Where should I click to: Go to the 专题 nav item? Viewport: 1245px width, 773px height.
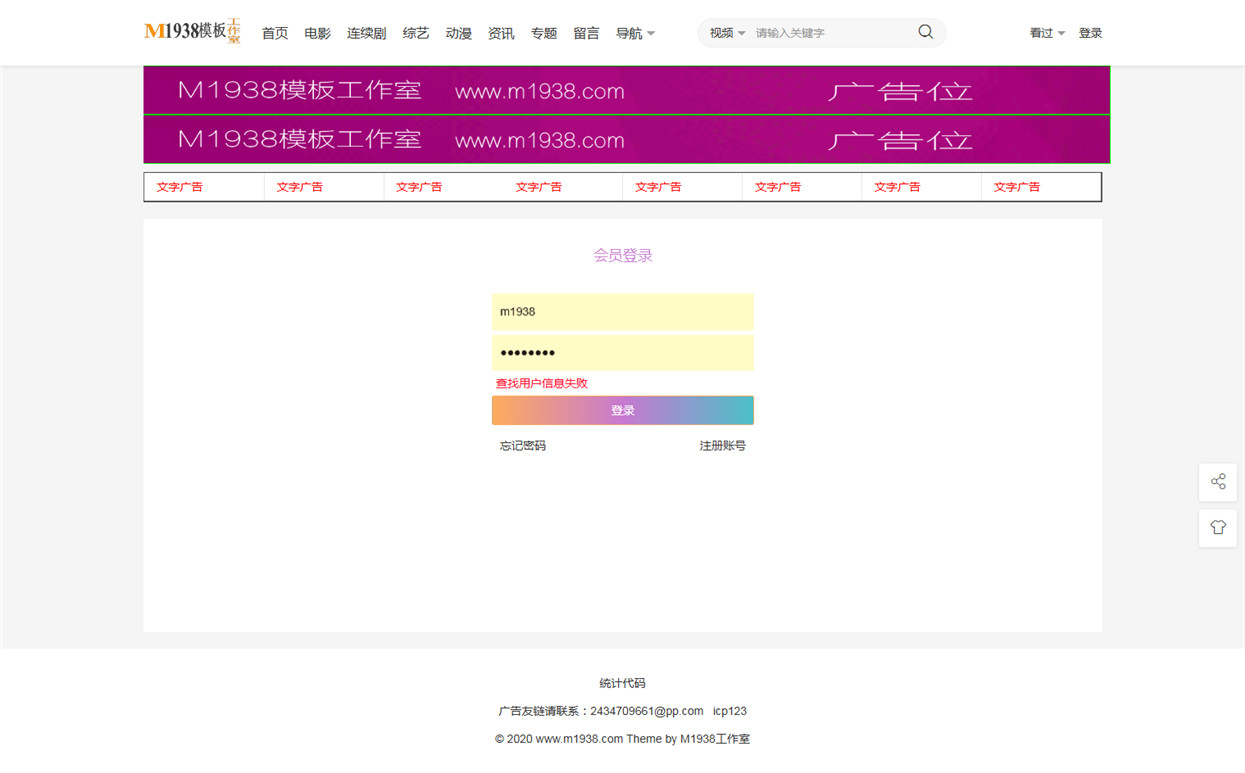coord(544,33)
